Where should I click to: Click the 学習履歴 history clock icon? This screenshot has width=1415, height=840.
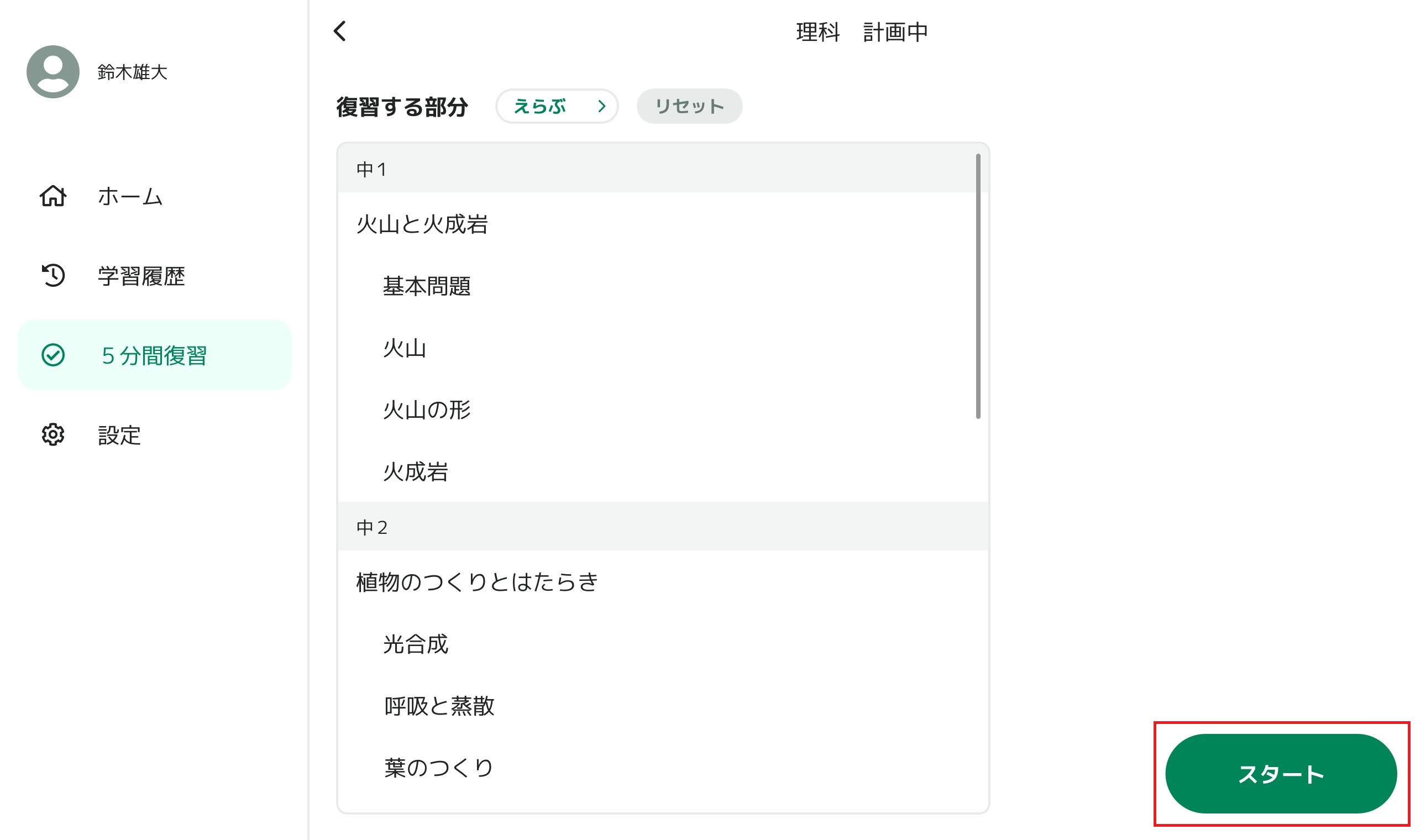tap(53, 276)
